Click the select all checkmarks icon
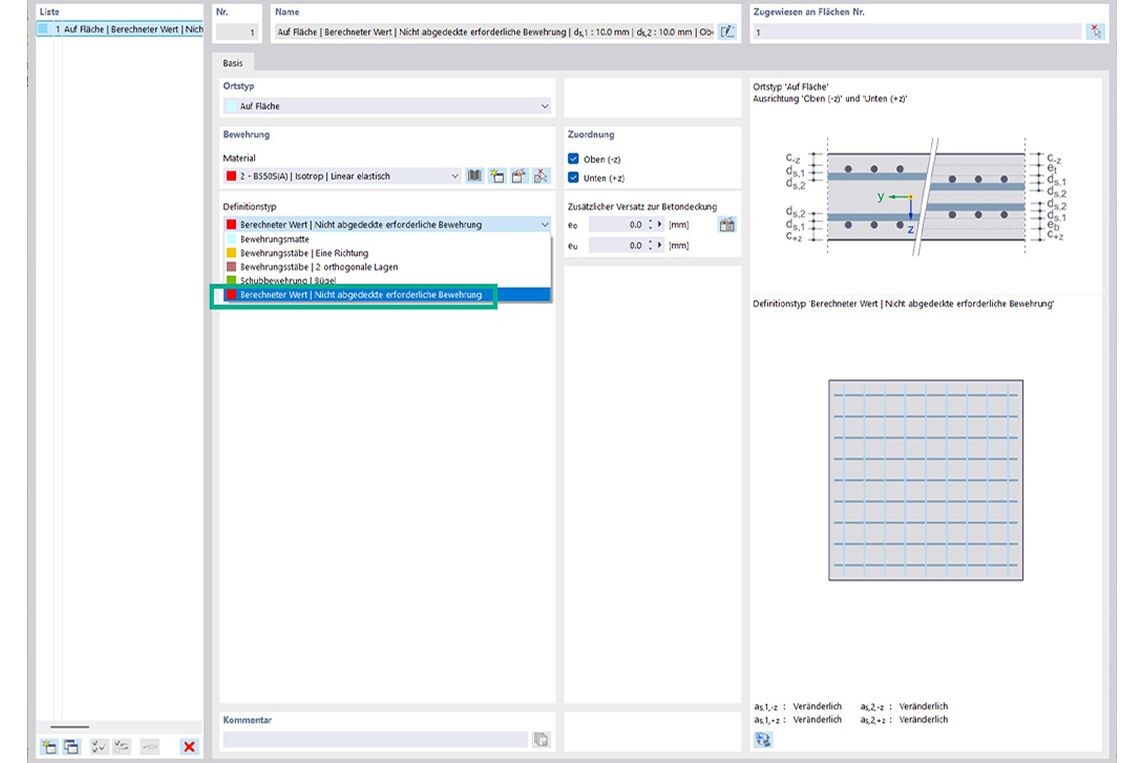The image size is (1144, 763). 99,746
